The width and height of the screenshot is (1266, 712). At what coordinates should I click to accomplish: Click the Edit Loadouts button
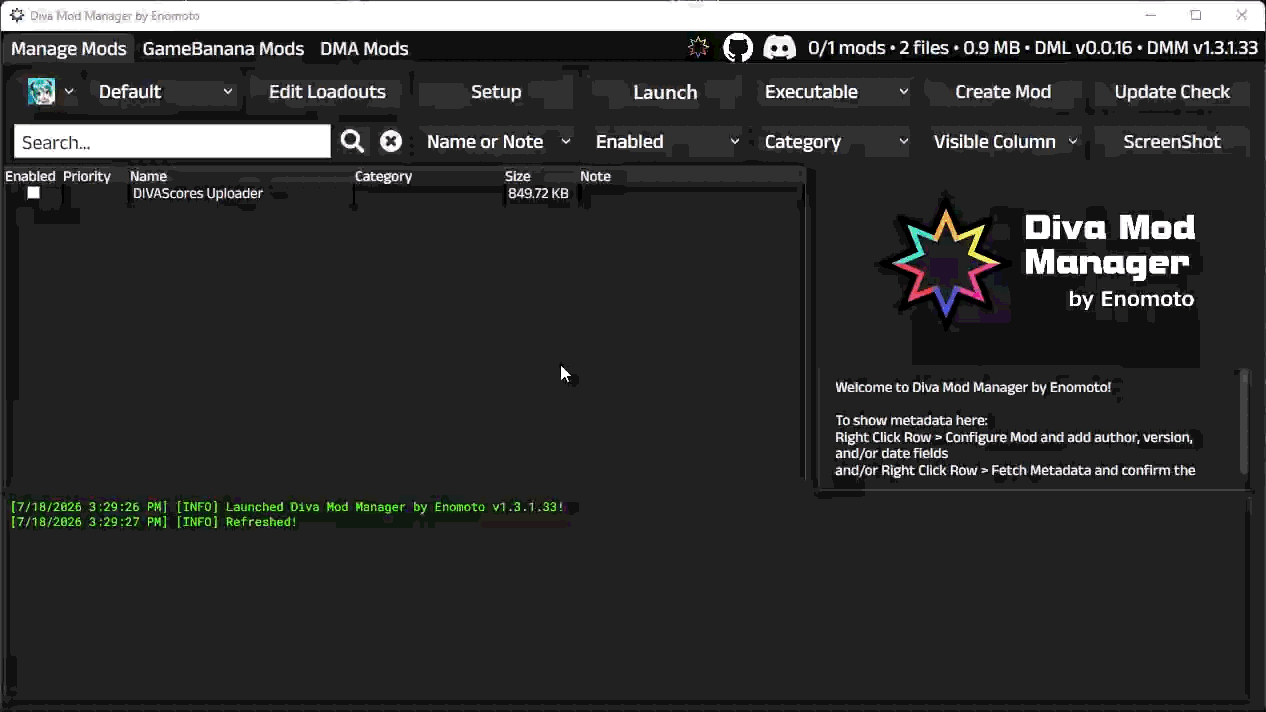click(x=327, y=92)
